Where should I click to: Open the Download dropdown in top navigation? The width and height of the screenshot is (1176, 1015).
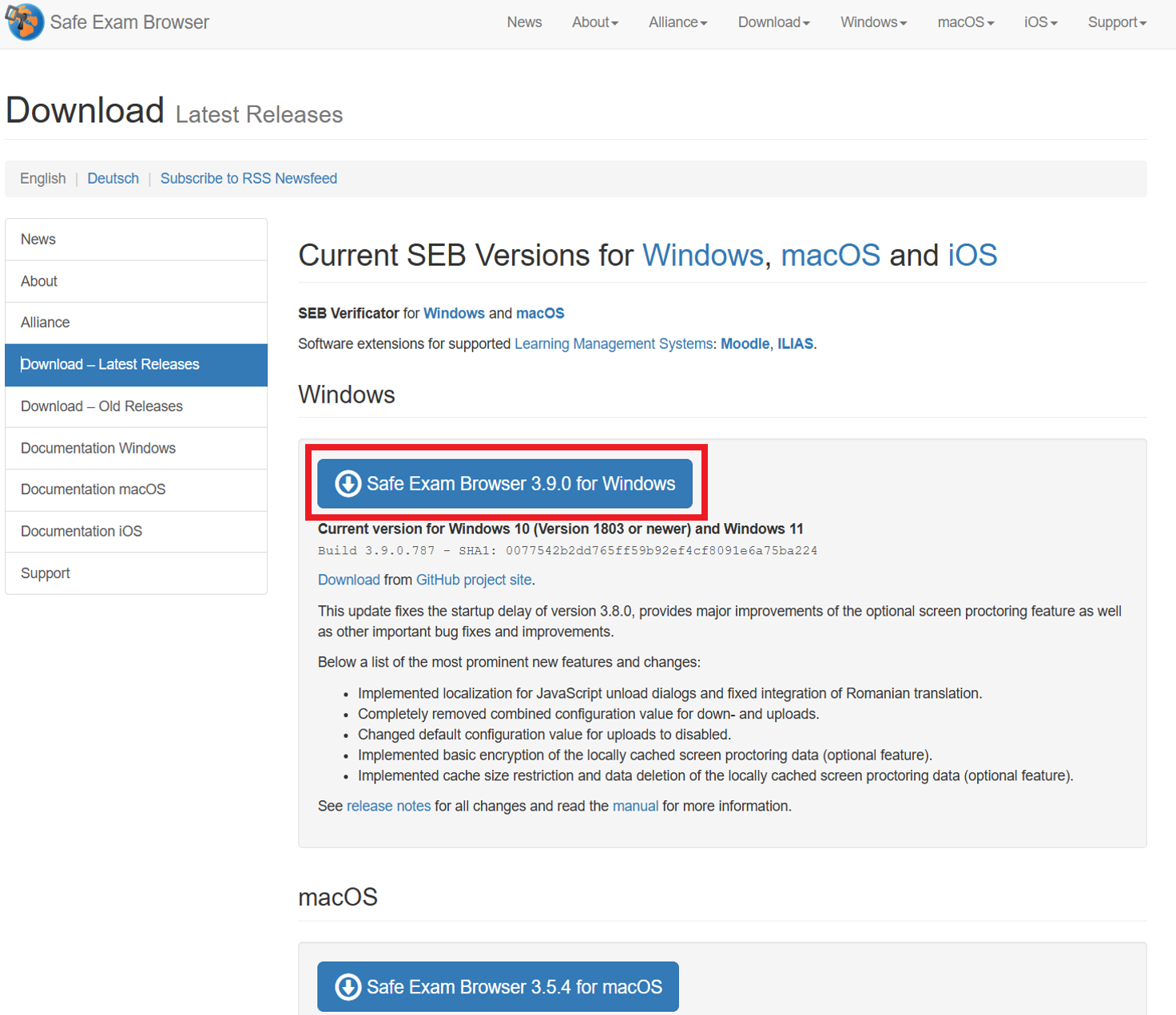(x=773, y=22)
